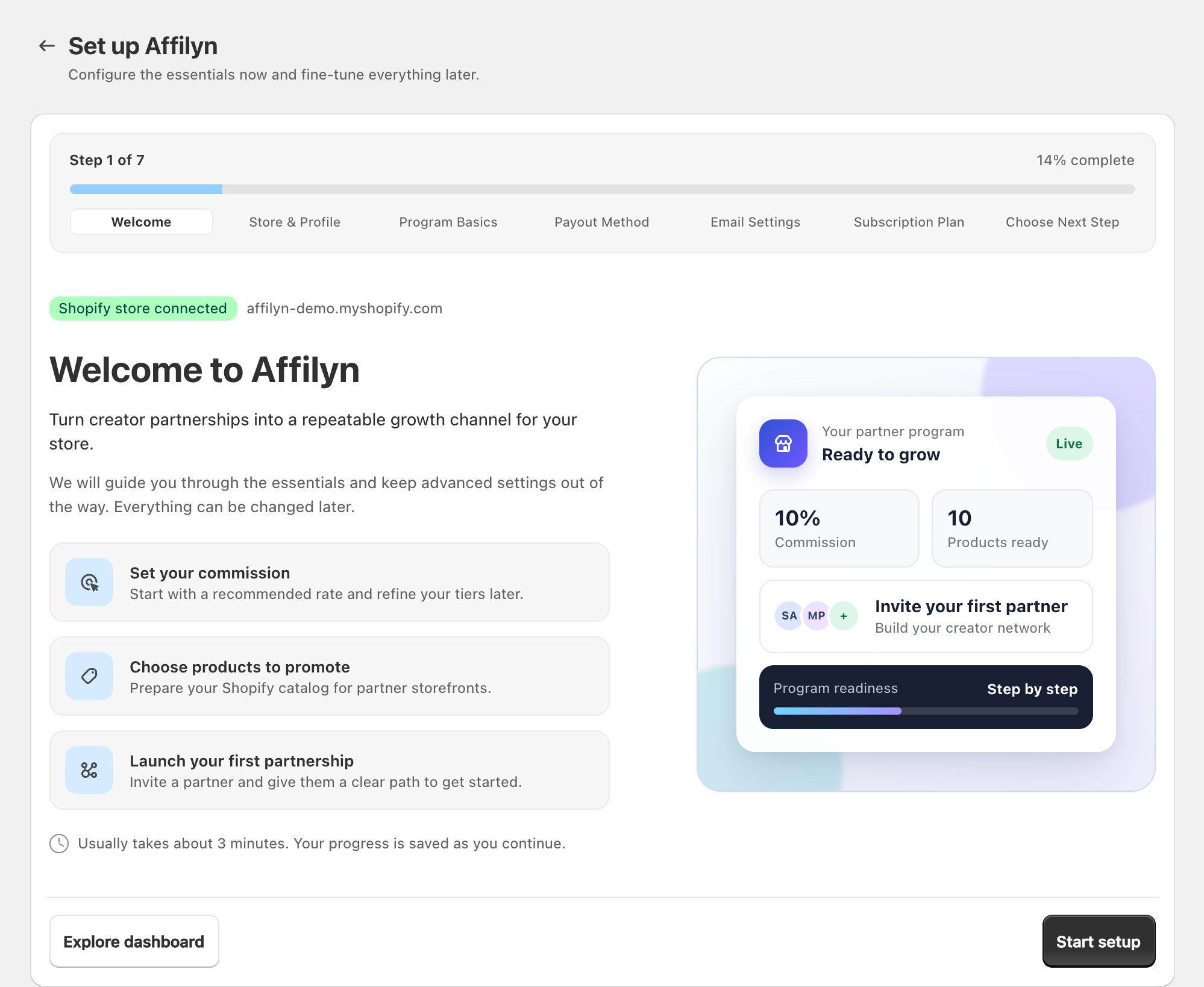Click the Explore dashboard button
The height and width of the screenshot is (987, 1204).
pyautogui.click(x=134, y=941)
